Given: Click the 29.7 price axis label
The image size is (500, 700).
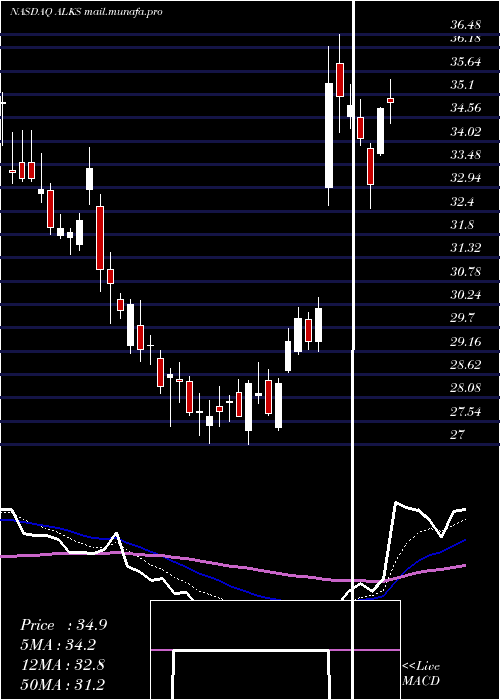Looking at the screenshot, I should coord(462,318).
